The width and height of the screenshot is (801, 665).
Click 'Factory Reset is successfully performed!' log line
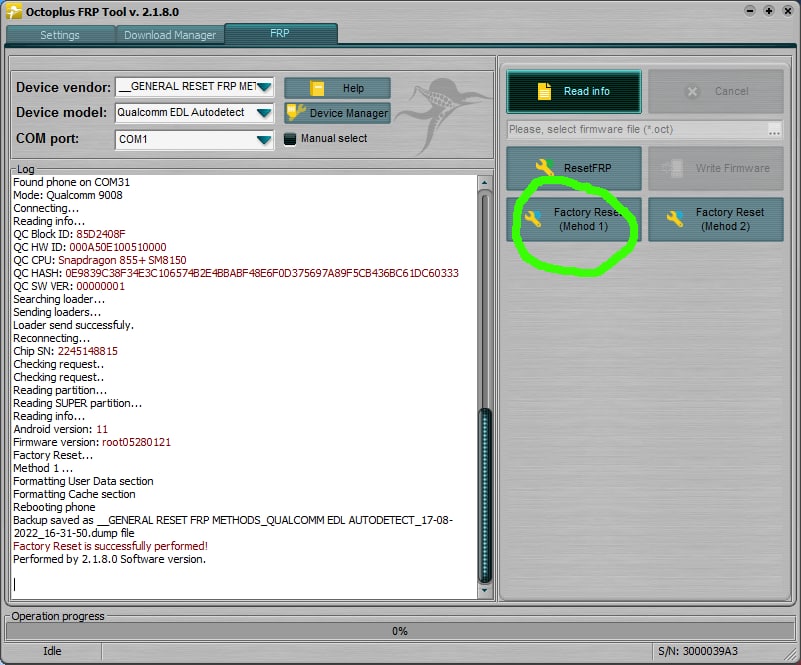pos(110,546)
